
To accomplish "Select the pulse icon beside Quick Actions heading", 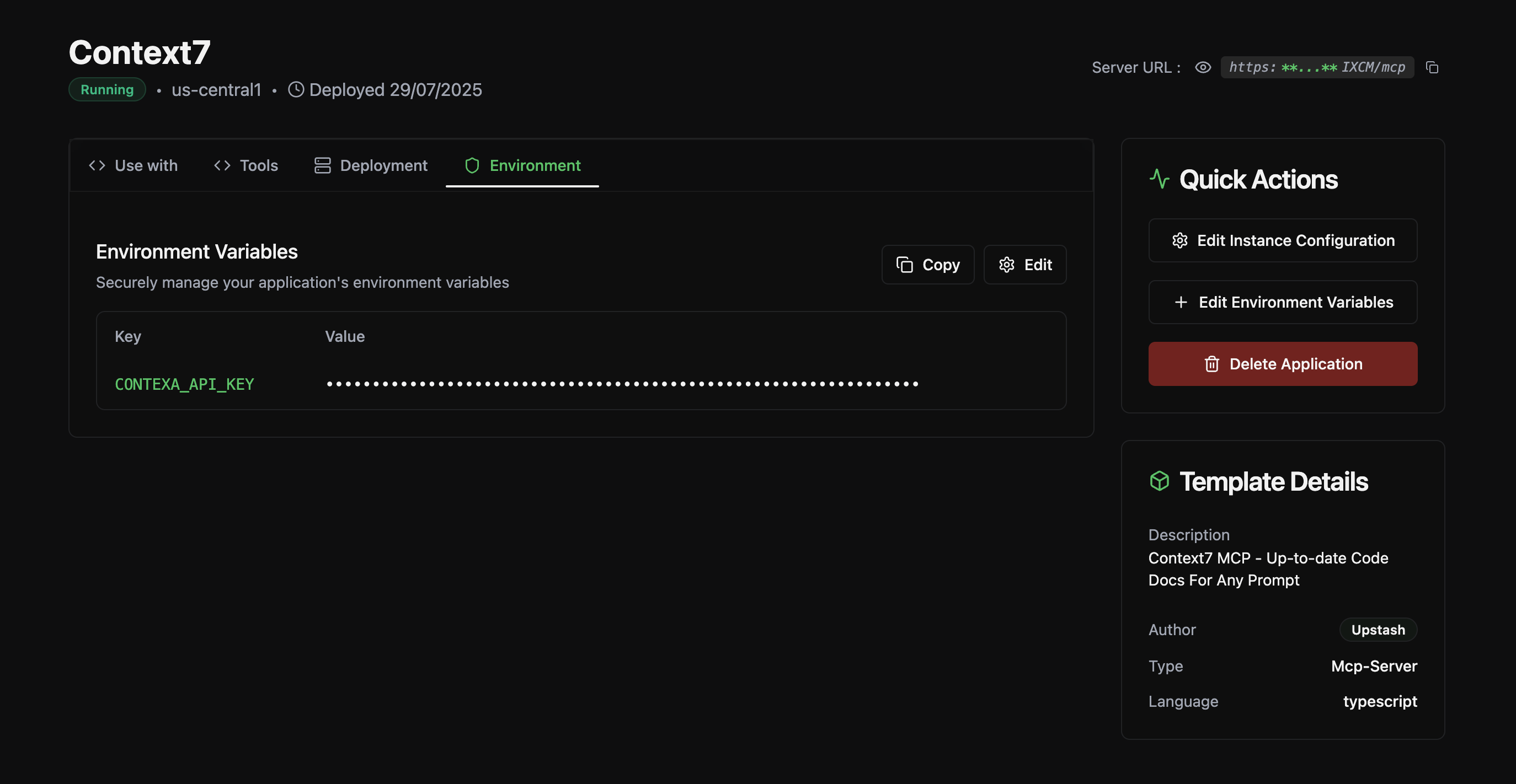I will click(x=1160, y=178).
